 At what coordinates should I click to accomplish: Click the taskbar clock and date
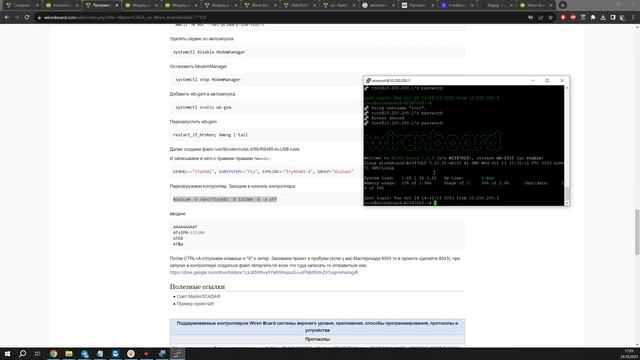629,353
